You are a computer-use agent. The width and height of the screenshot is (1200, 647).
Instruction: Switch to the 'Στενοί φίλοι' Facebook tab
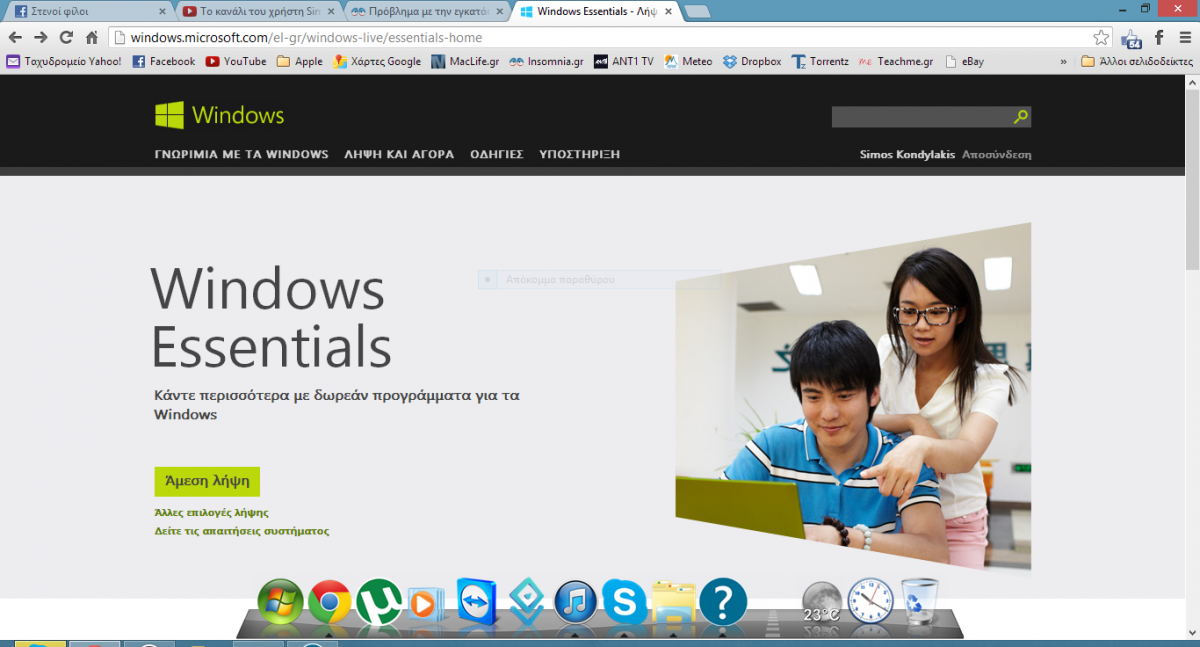coord(90,12)
